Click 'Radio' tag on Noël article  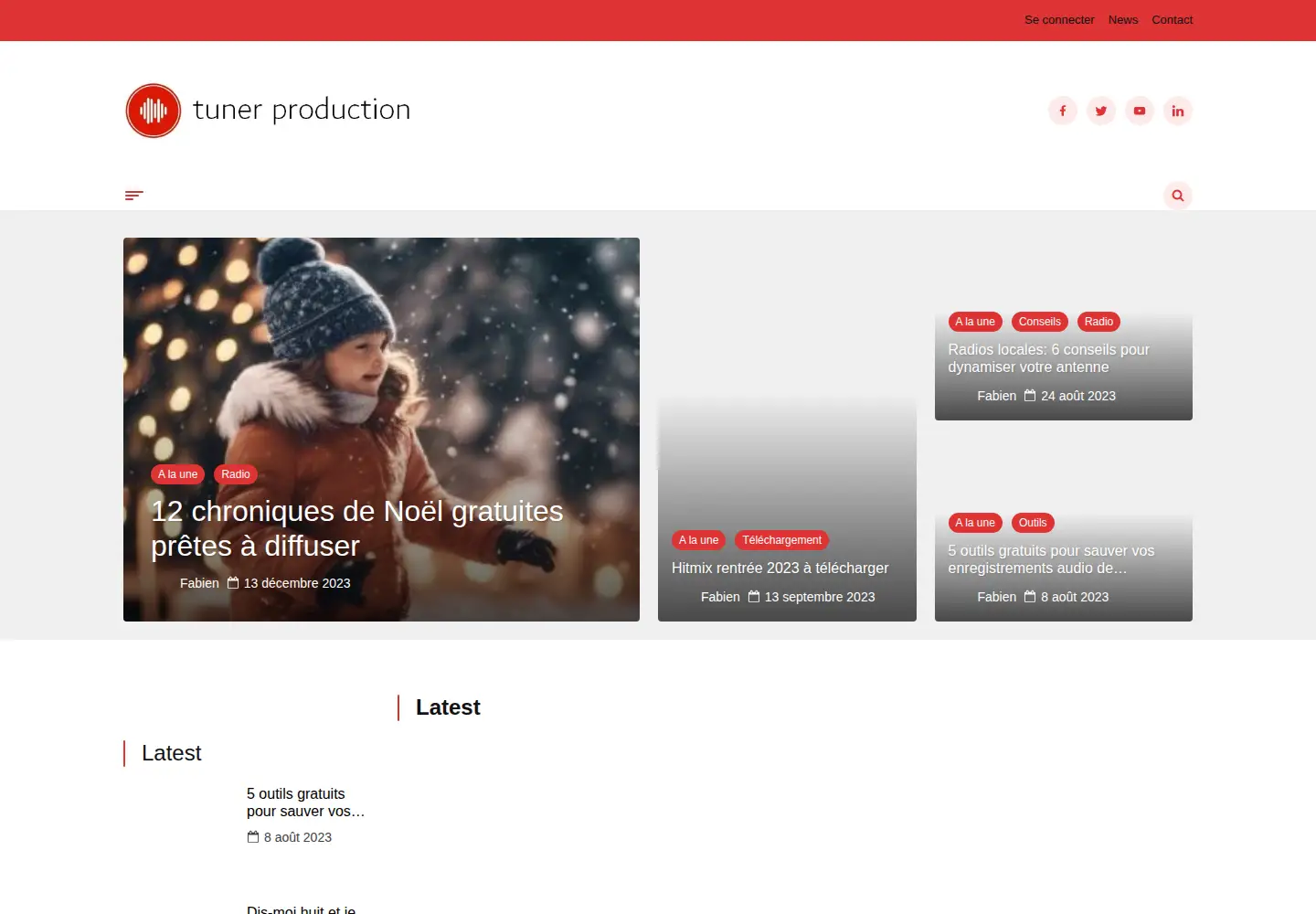click(236, 474)
